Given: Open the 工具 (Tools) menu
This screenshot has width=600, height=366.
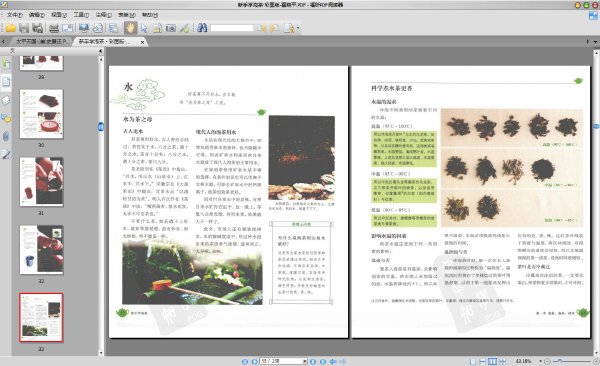Looking at the screenshot, I should [81, 15].
